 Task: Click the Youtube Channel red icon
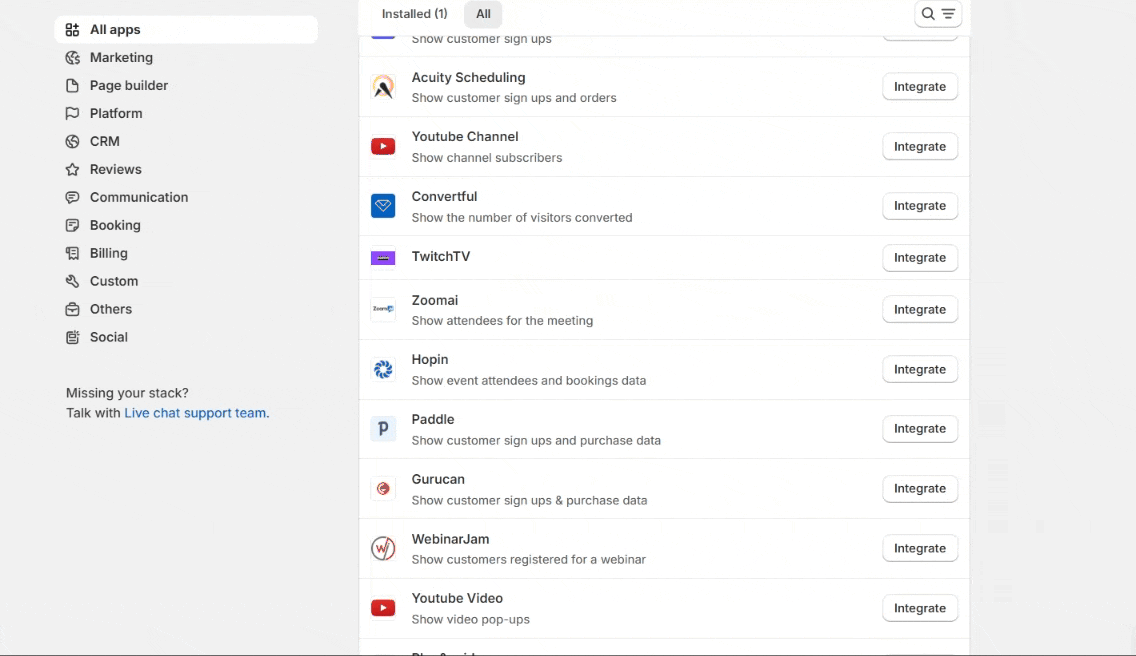point(383,147)
